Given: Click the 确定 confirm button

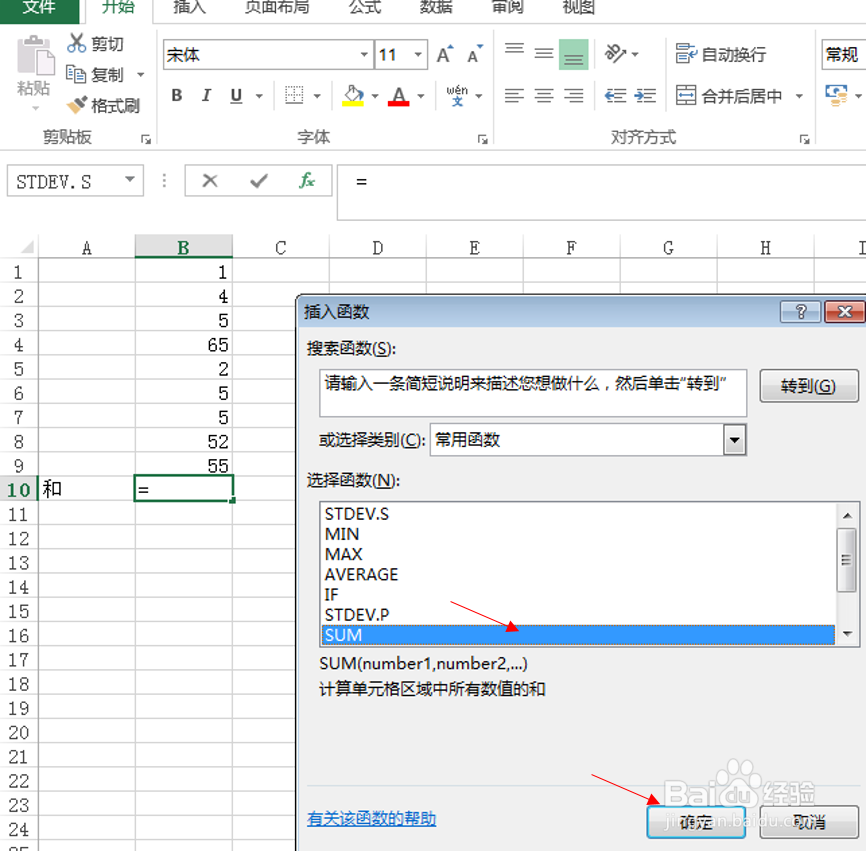Looking at the screenshot, I should [x=696, y=820].
